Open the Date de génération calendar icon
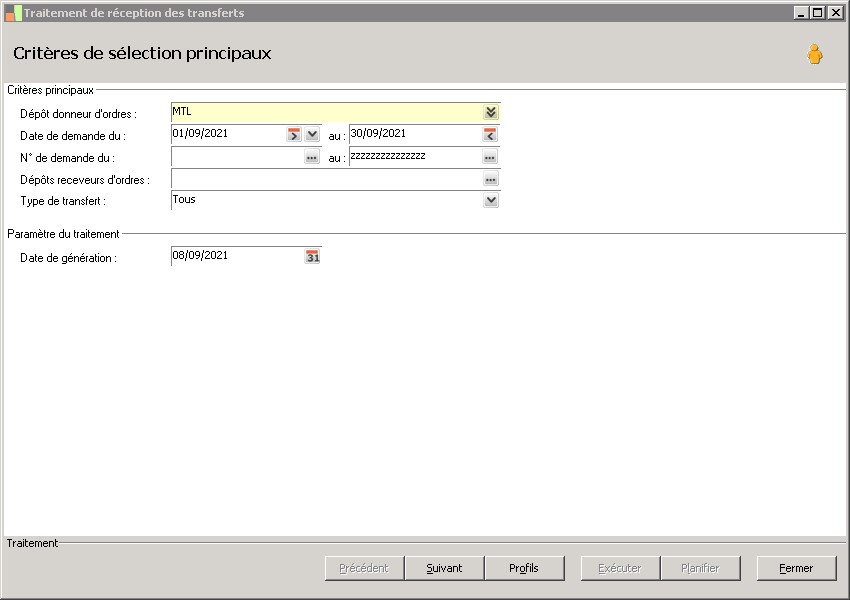The width and height of the screenshot is (850, 600). (x=313, y=256)
